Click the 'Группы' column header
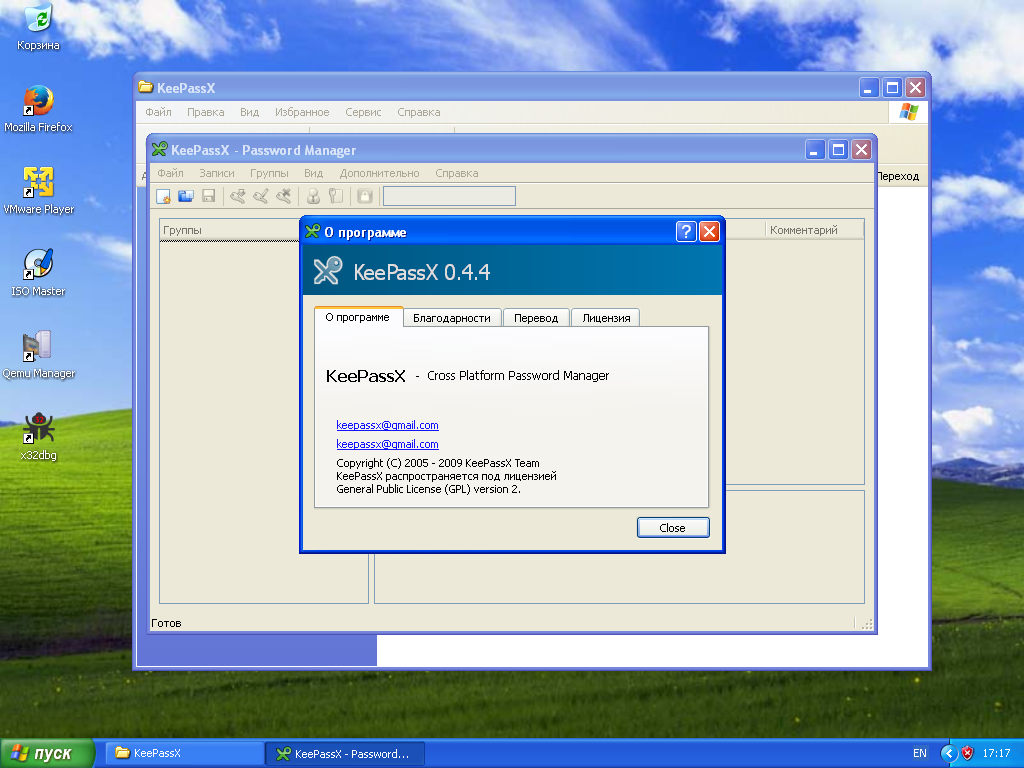1024x768 pixels. click(229, 230)
